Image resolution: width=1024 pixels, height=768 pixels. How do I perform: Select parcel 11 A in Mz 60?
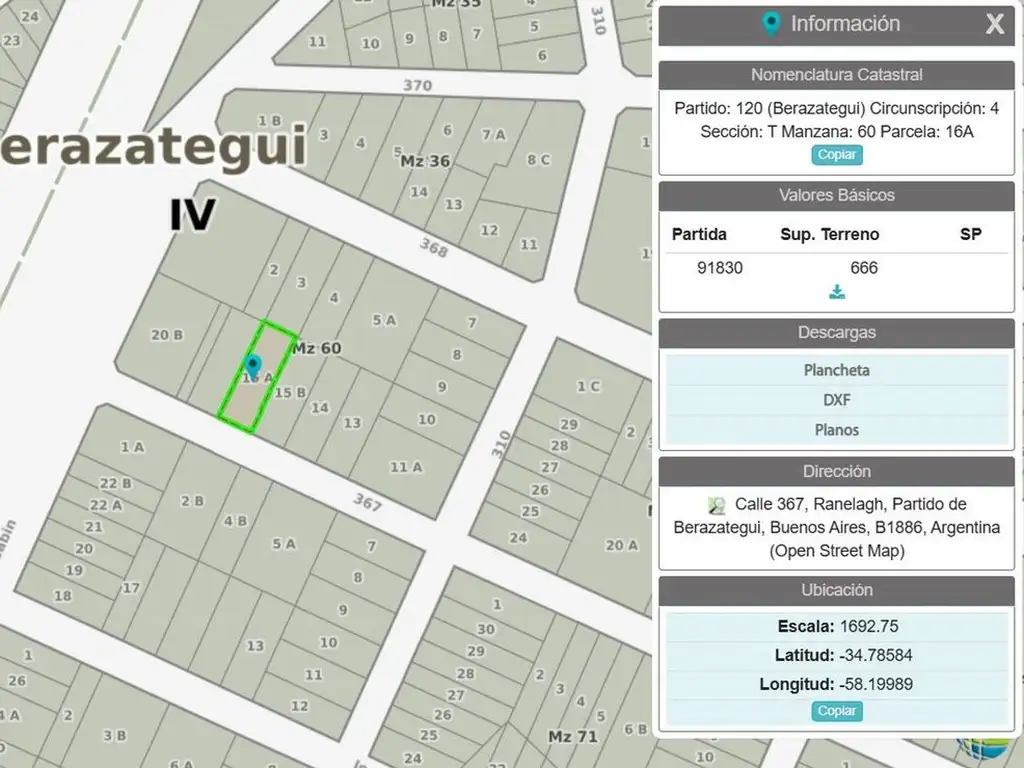405,467
